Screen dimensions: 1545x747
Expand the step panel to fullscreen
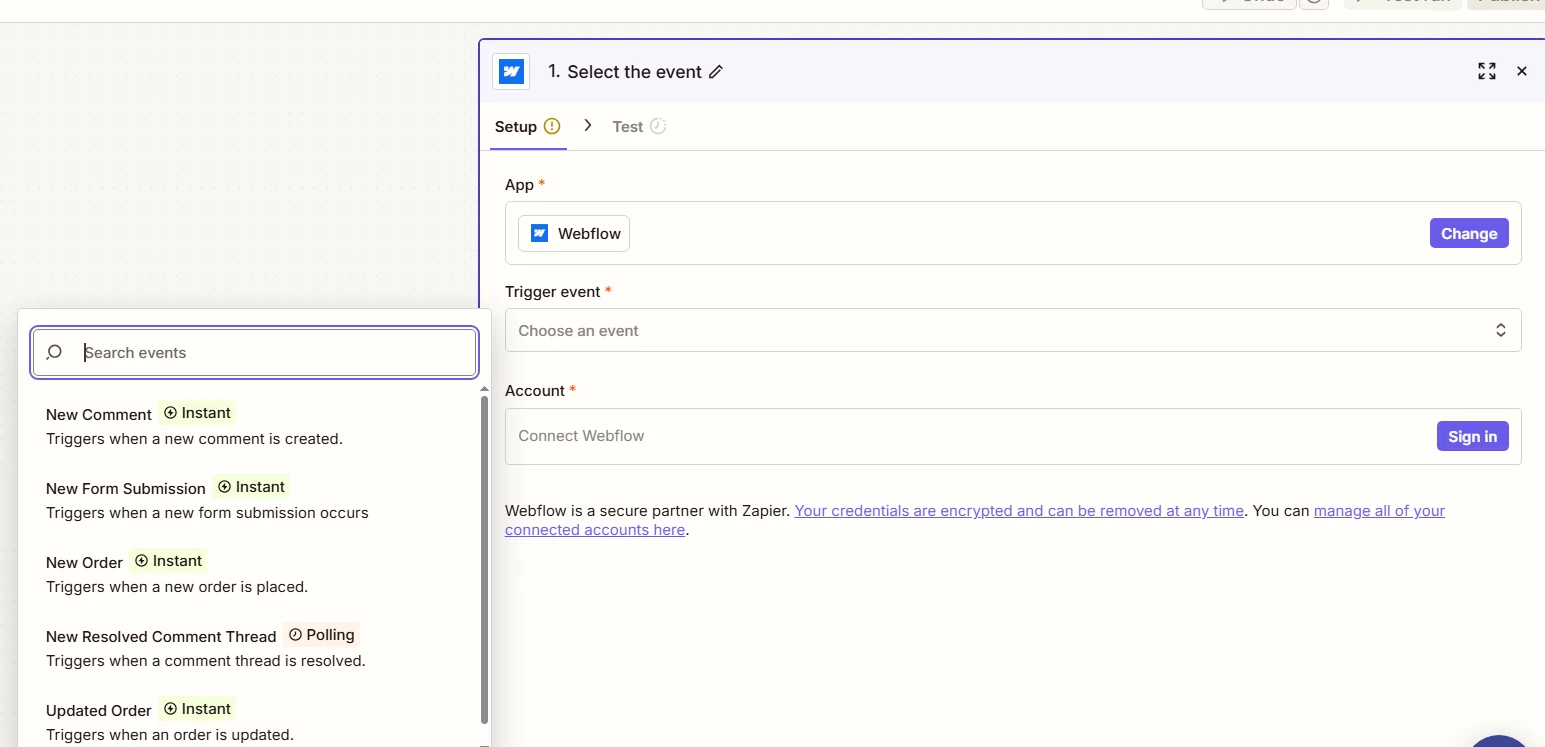tap(1487, 71)
